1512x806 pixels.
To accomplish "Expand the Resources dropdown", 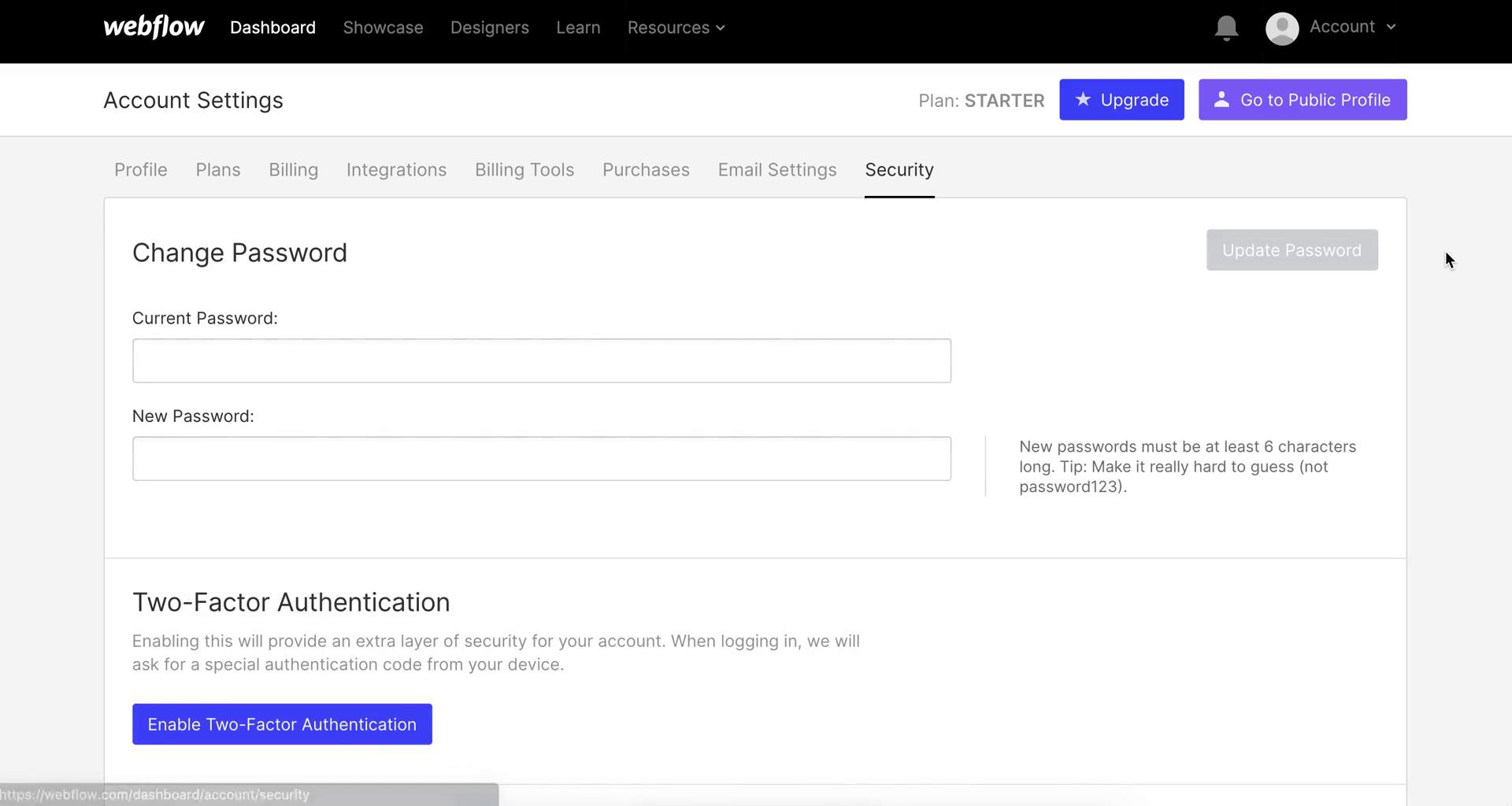I will coord(676,28).
